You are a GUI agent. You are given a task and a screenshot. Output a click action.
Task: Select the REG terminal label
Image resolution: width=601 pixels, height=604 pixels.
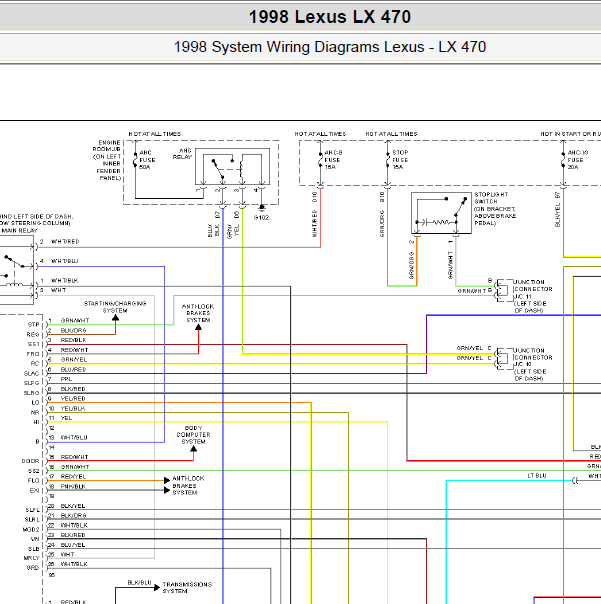pos(33,335)
